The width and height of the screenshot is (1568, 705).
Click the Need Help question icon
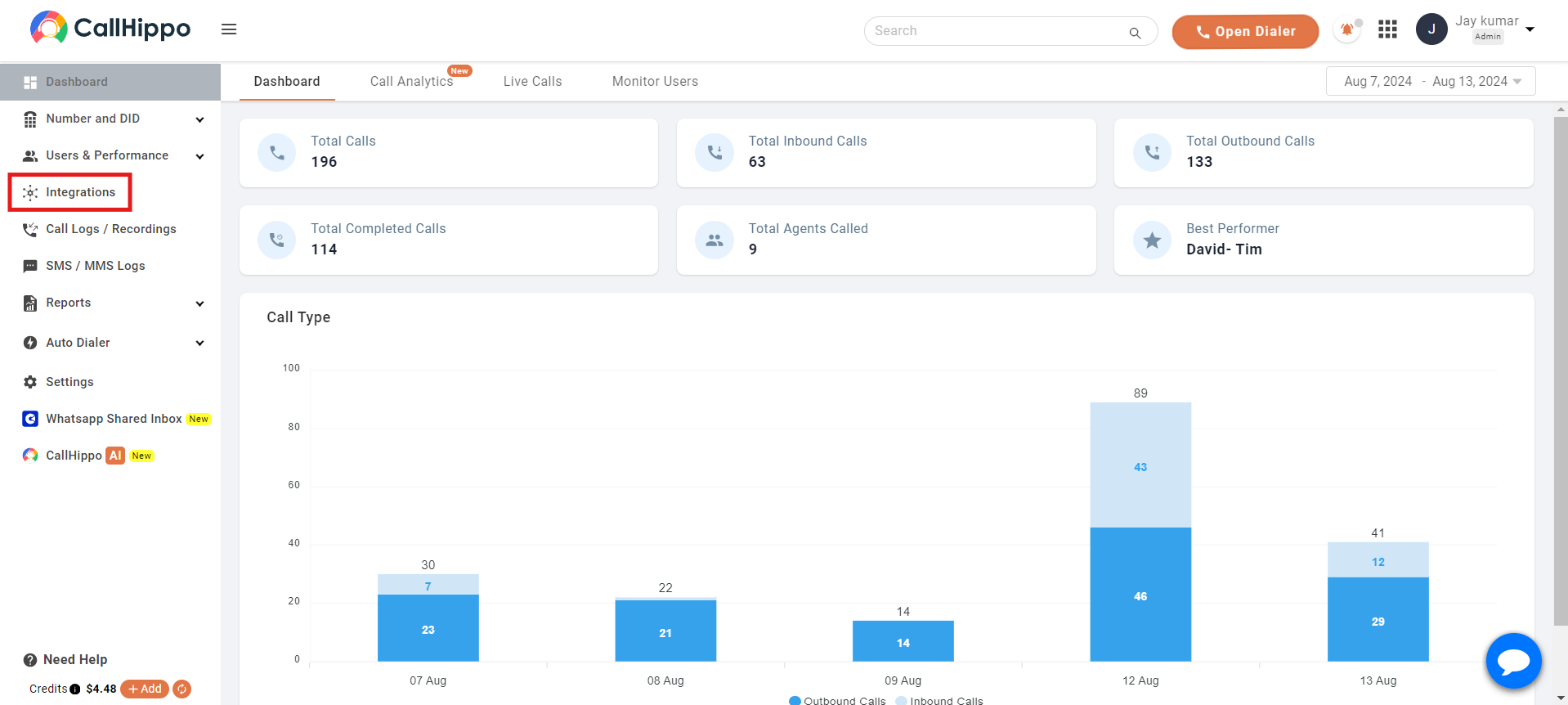[x=30, y=660]
